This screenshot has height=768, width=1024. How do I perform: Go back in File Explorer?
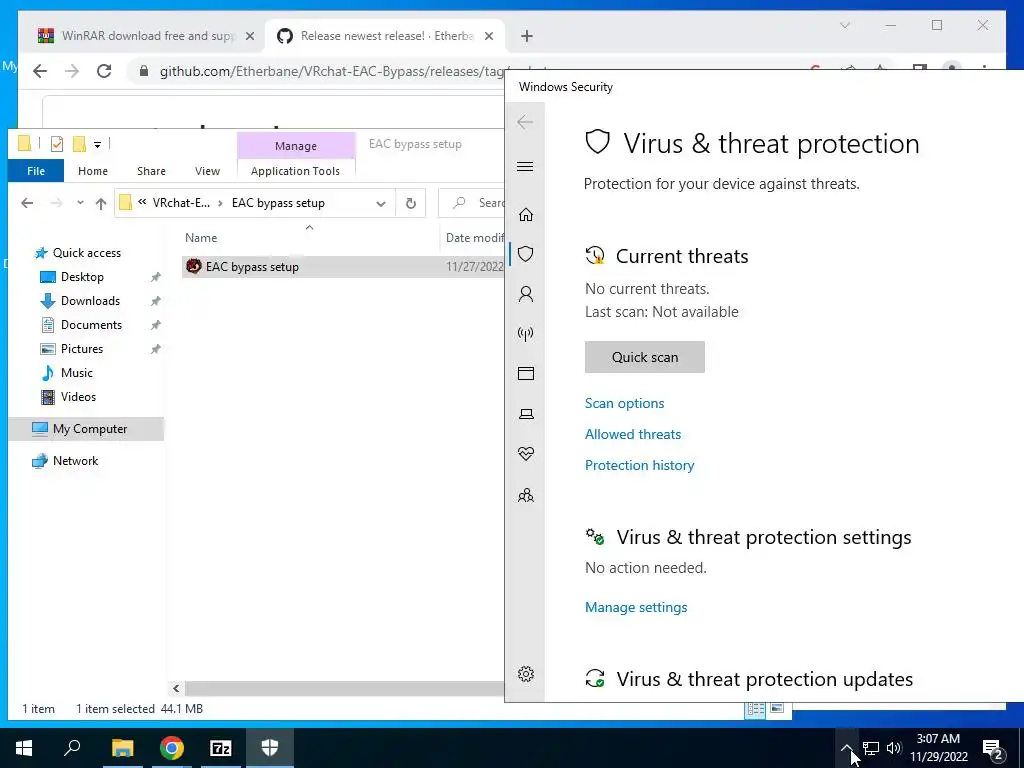point(27,203)
